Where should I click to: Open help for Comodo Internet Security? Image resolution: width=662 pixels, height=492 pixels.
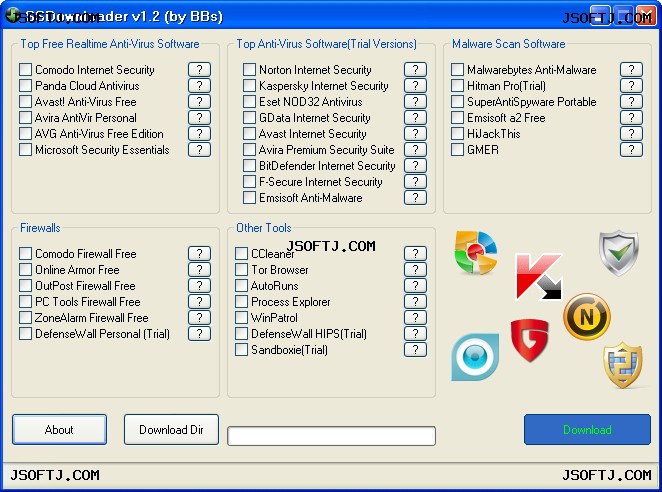[x=199, y=69]
